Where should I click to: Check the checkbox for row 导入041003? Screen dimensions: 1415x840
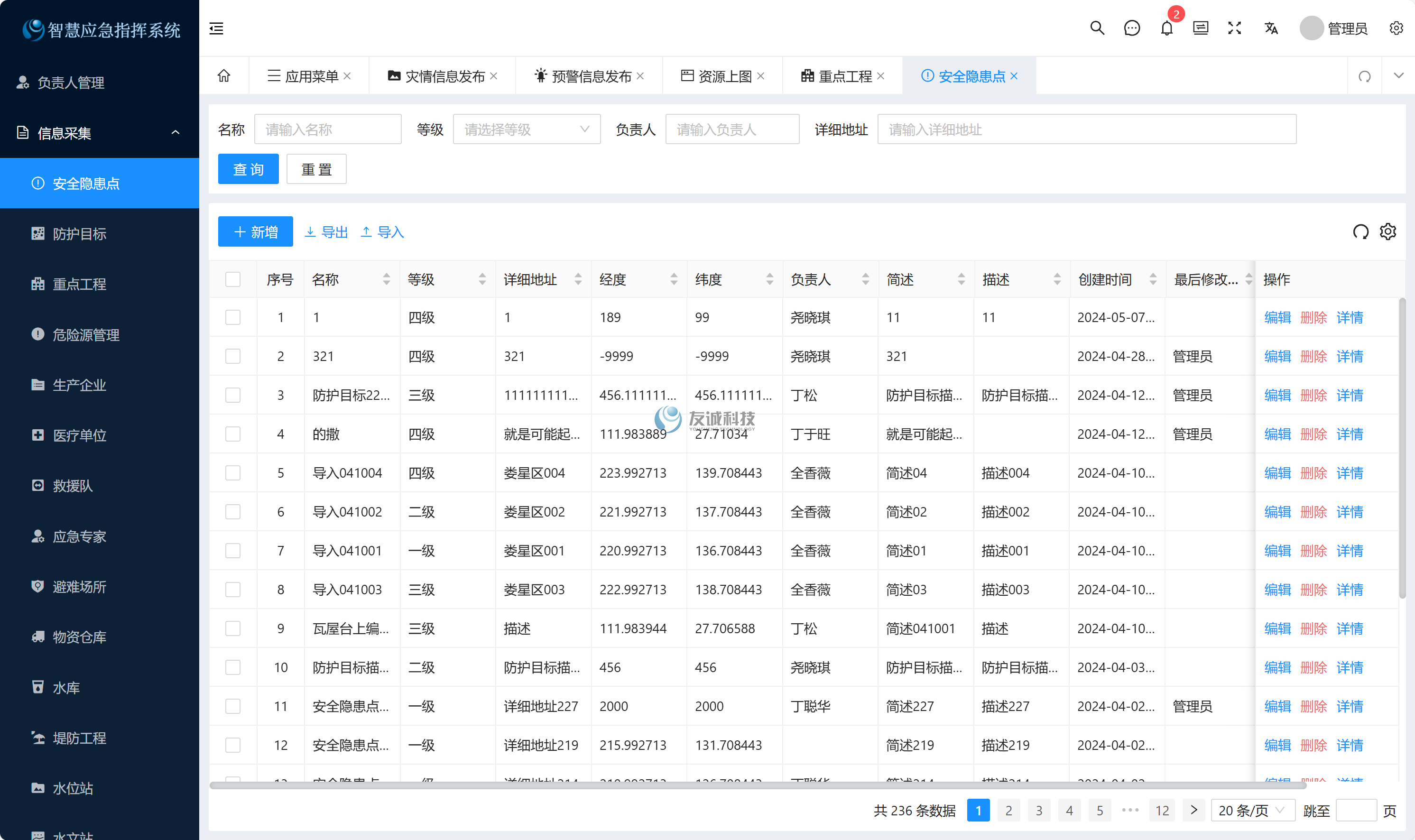232,590
